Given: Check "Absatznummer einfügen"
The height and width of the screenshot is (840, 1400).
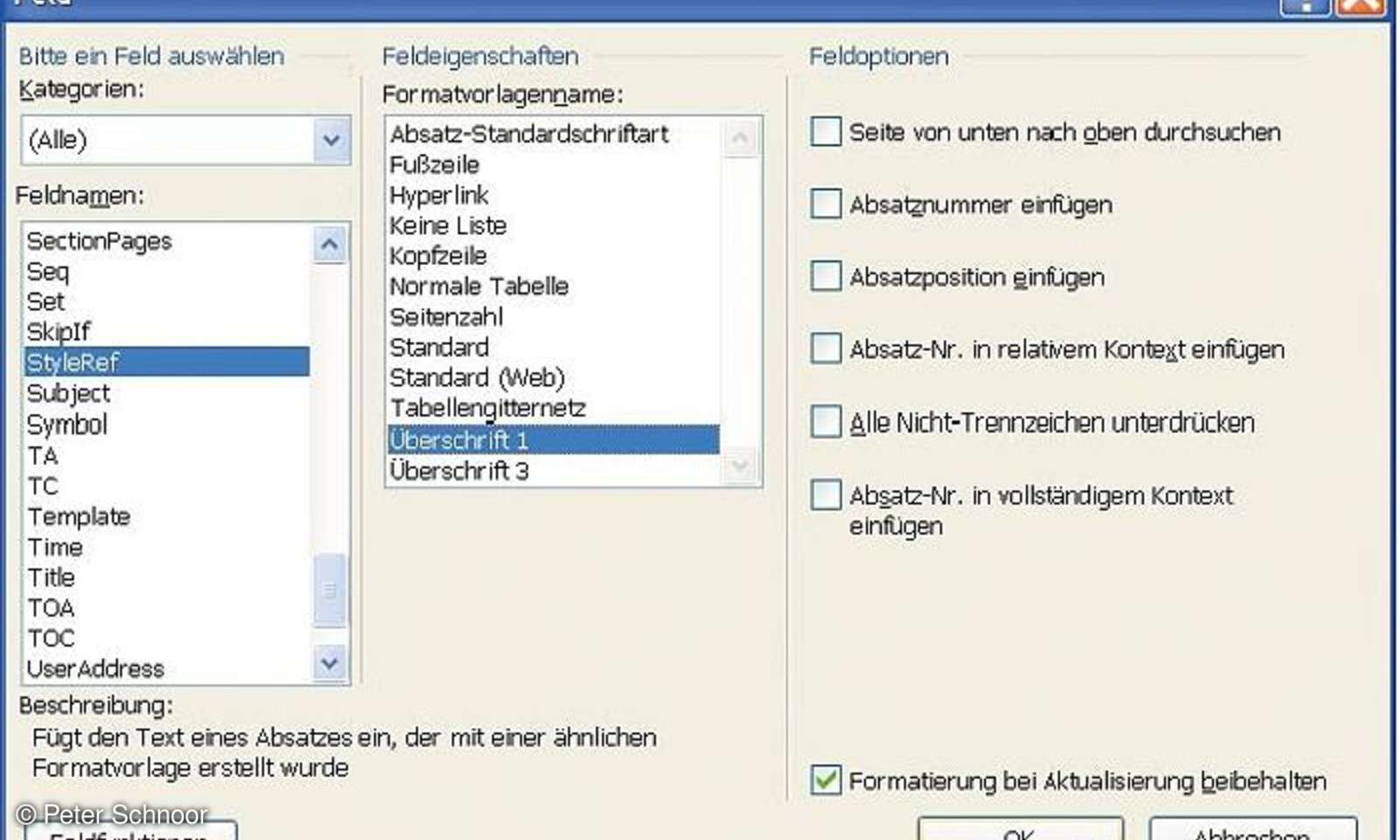Looking at the screenshot, I should coord(824,204).
